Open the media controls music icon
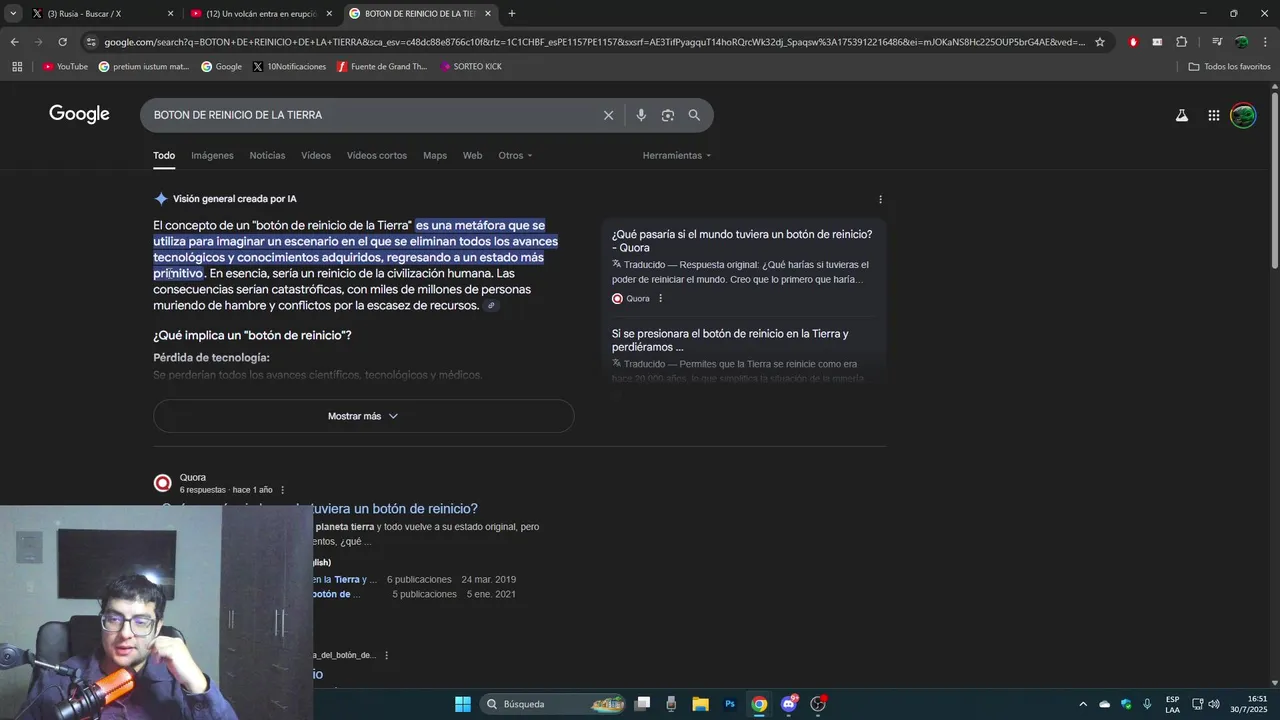The width and height of the screenshot is (1280, 720). 1217,42
